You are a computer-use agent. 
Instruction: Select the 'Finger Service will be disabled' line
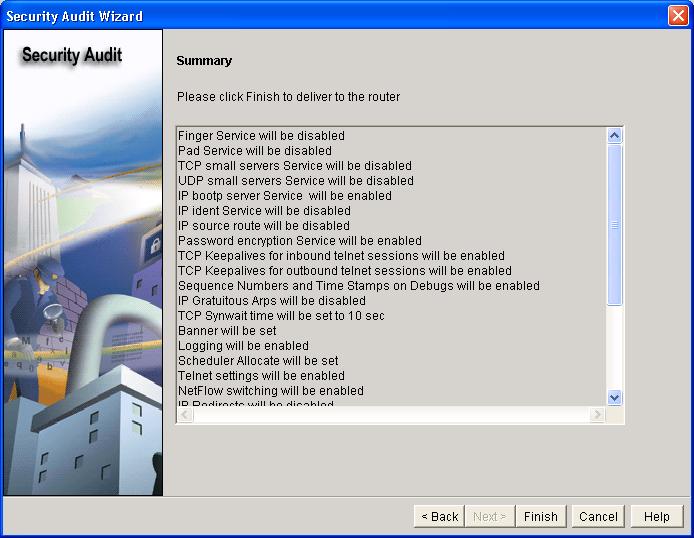[261, 136]
